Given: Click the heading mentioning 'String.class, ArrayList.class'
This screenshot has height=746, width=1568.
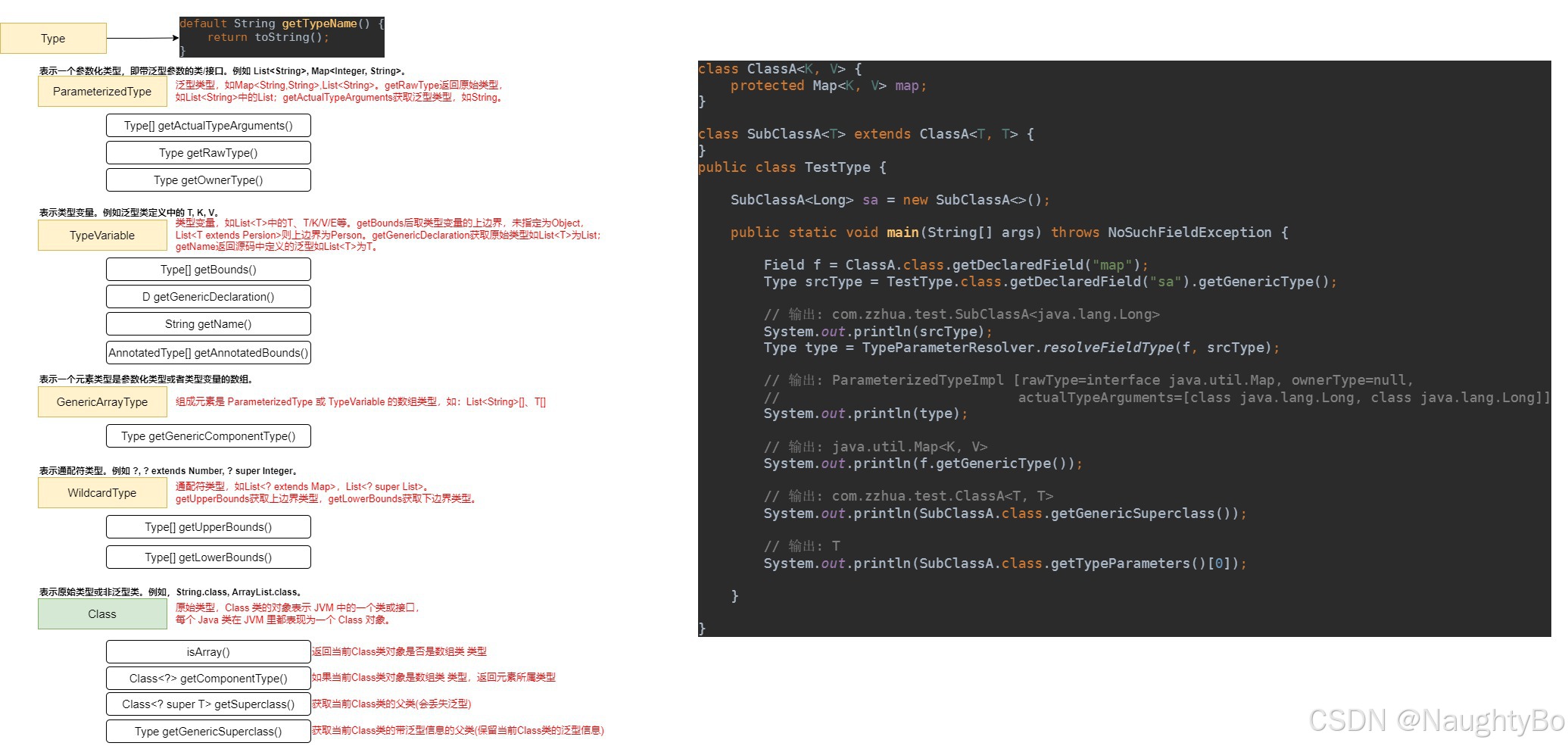Looking at the screenshot, I should [172, 591].
